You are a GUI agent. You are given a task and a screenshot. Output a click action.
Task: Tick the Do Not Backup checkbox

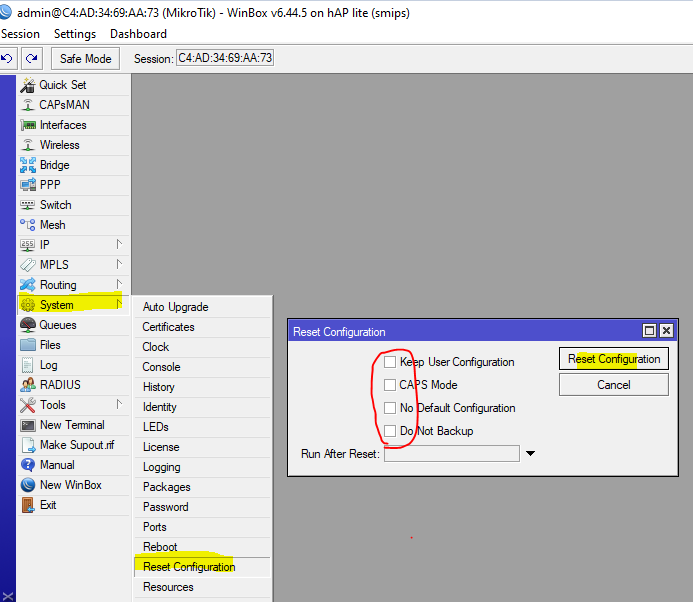[x=390, y=431]
